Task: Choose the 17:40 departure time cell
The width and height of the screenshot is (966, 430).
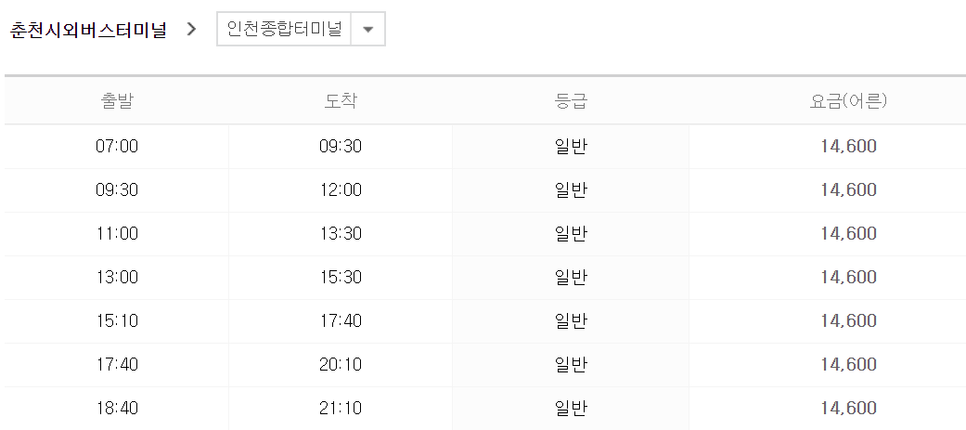Action: tap(116, 365)
